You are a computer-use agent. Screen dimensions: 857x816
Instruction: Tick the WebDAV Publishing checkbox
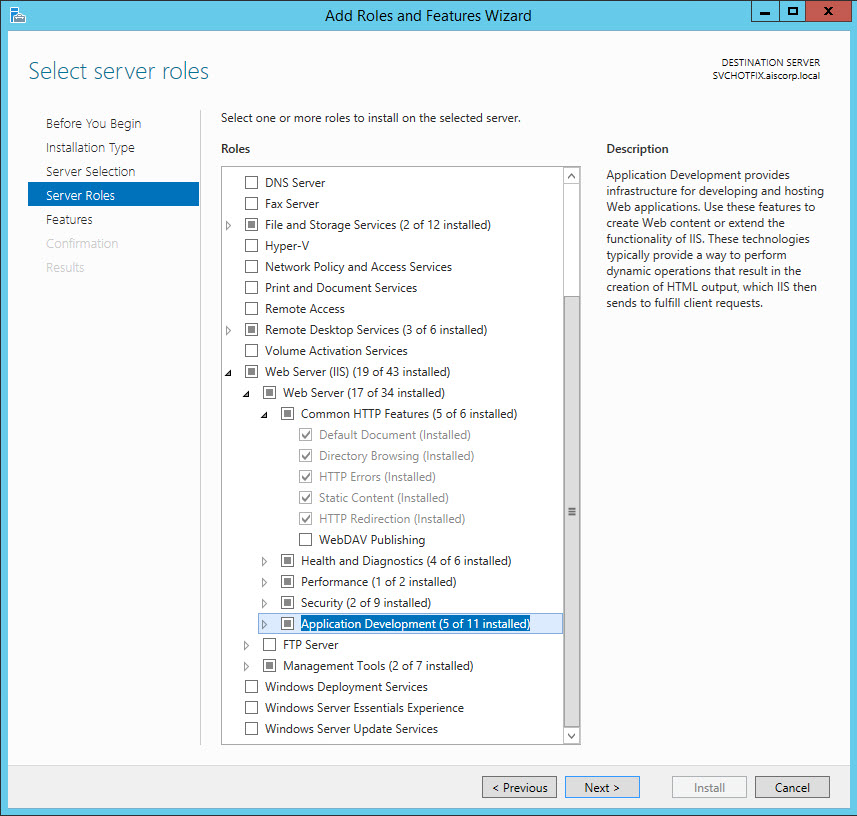305,540
